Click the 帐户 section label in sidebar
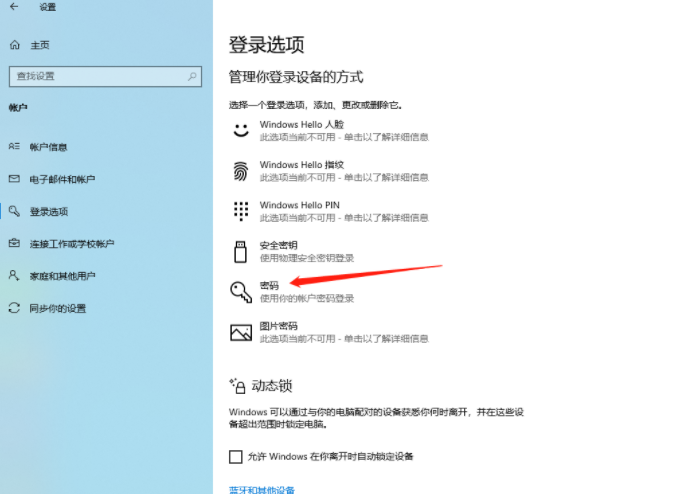 (18, 108)
